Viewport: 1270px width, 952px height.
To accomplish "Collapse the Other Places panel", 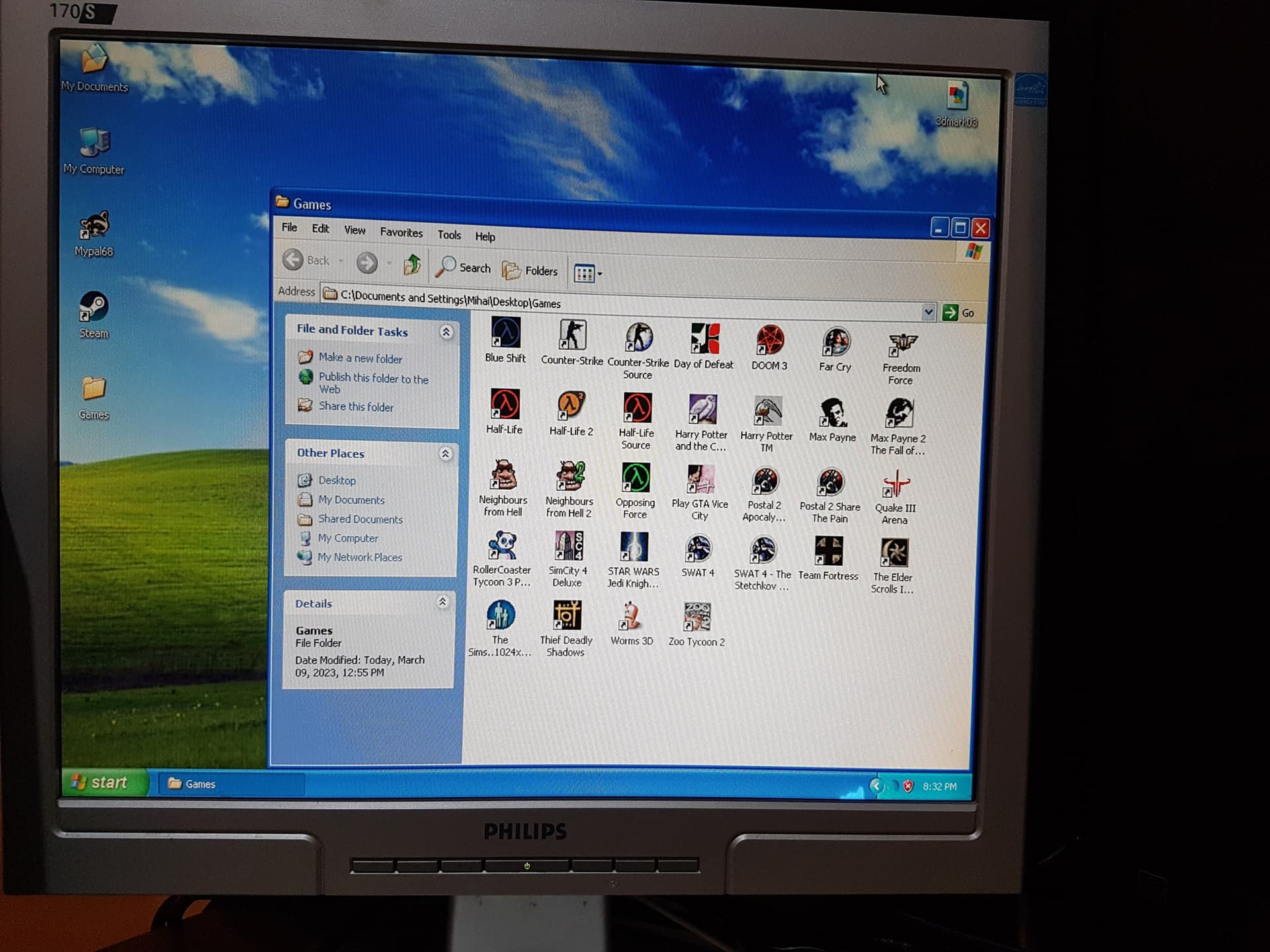I will click(445, 454).
